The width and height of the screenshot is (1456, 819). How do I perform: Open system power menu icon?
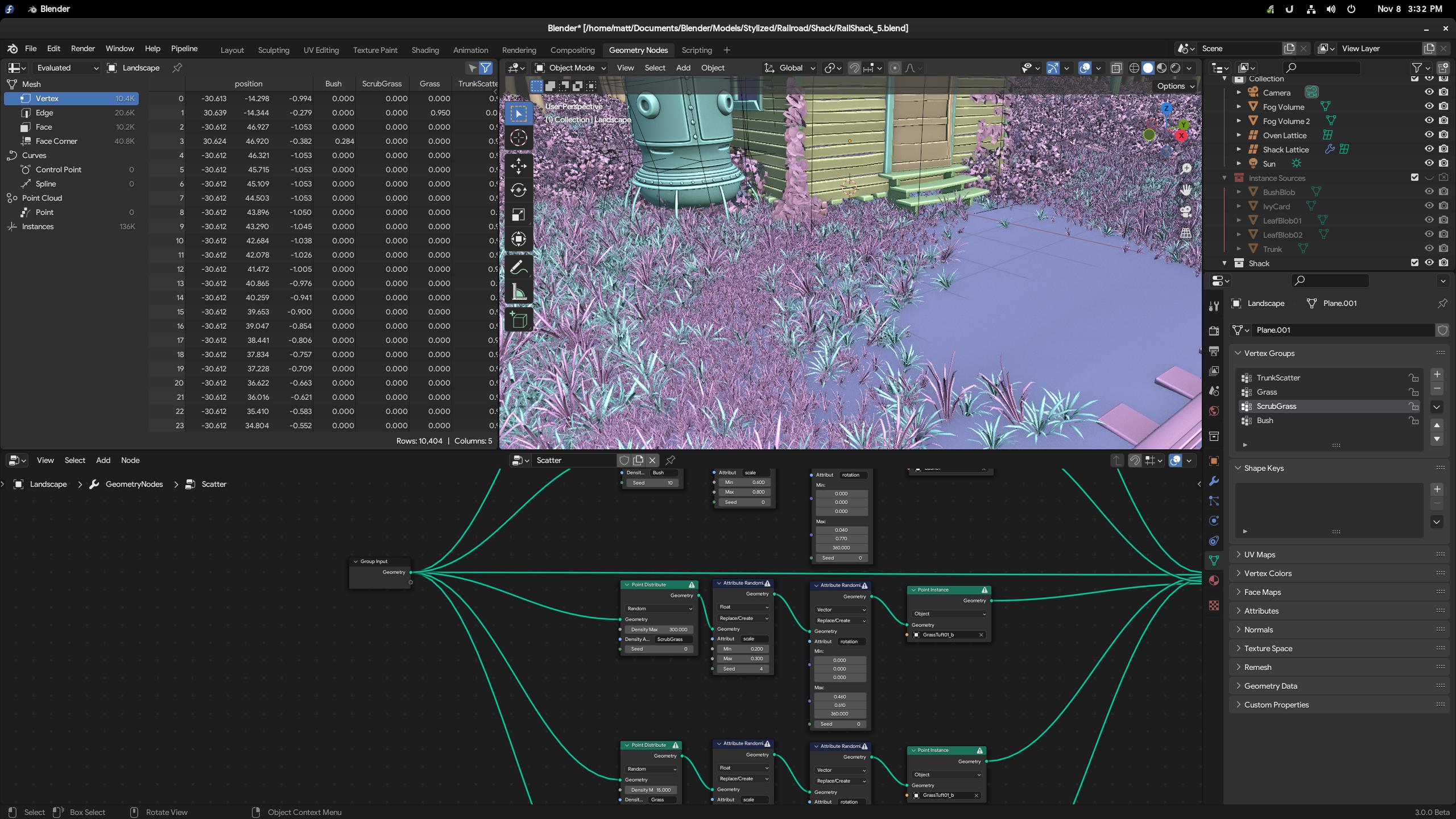(x=1351, y=9)
